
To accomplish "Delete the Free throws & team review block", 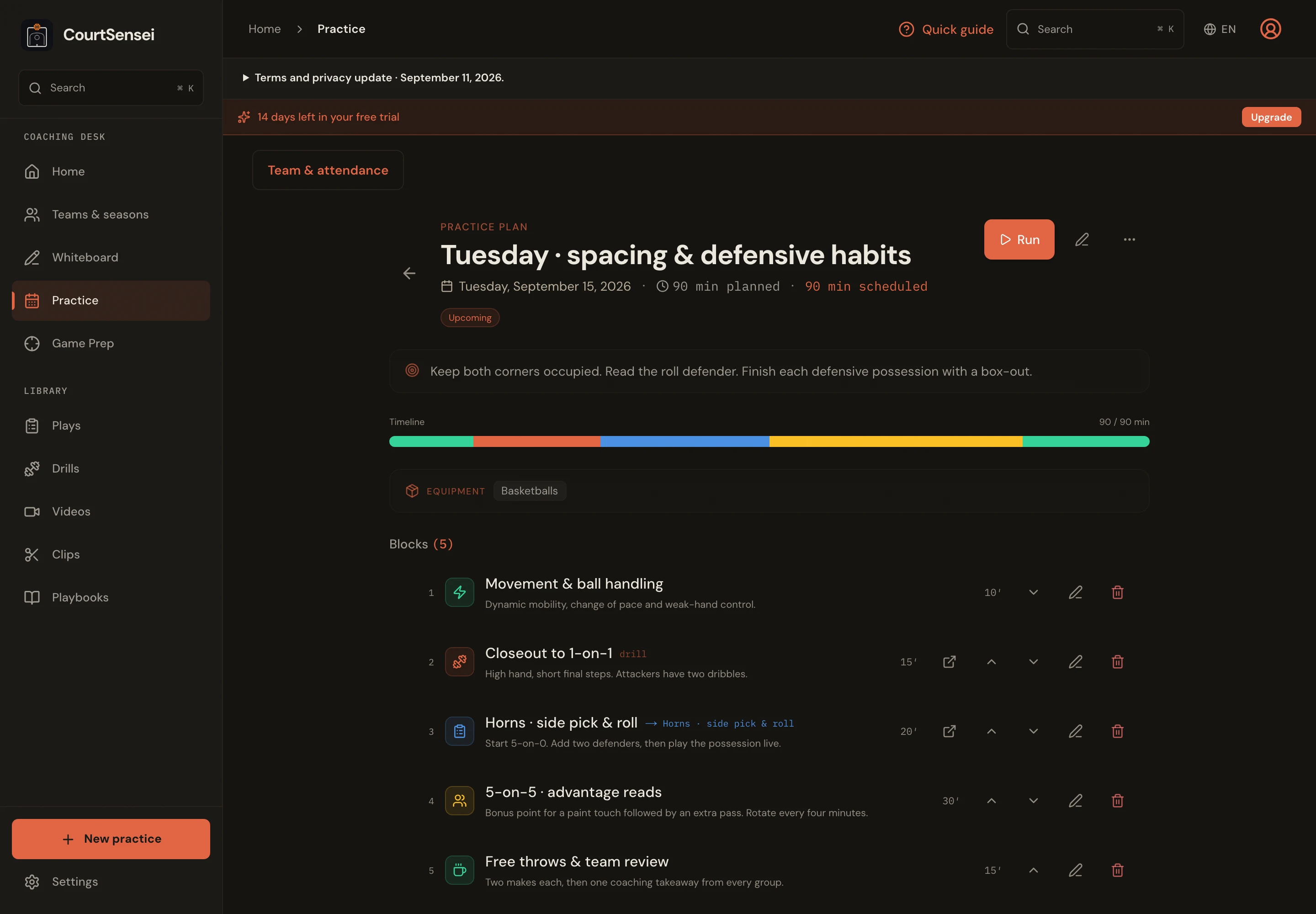I will click(x=1117, y=870).
